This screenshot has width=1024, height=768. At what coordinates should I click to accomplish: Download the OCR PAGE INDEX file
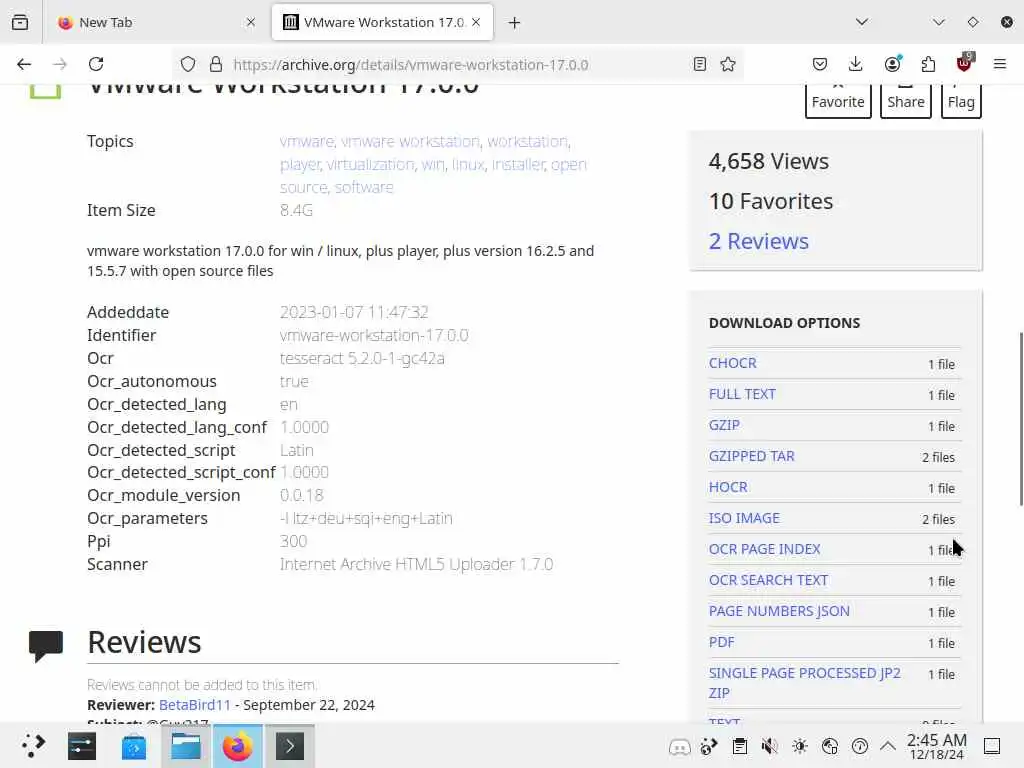(x=765, y=549)
